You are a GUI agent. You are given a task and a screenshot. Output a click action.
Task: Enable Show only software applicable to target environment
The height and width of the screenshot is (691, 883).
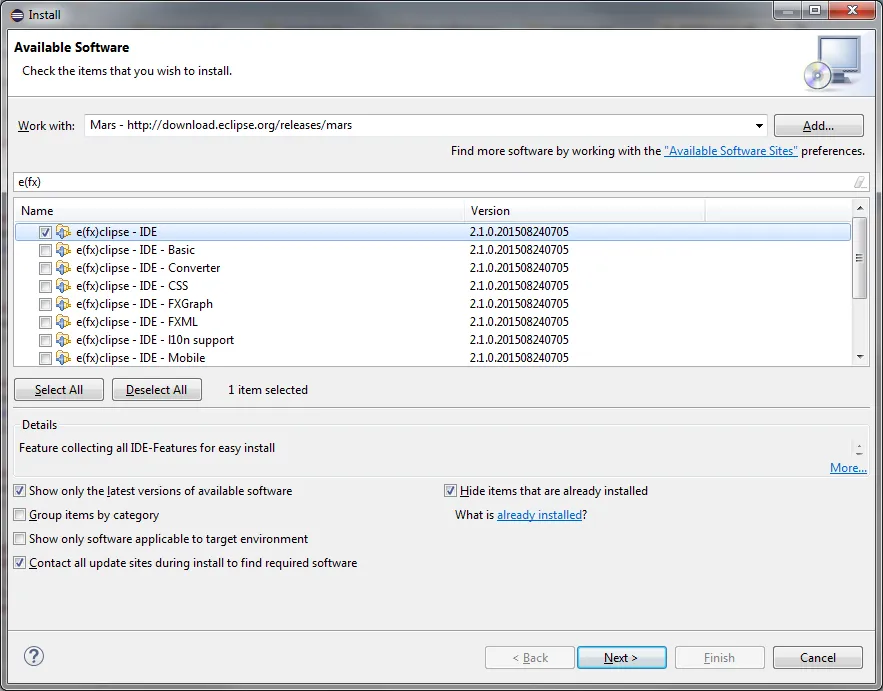click(x=20, y=538)
